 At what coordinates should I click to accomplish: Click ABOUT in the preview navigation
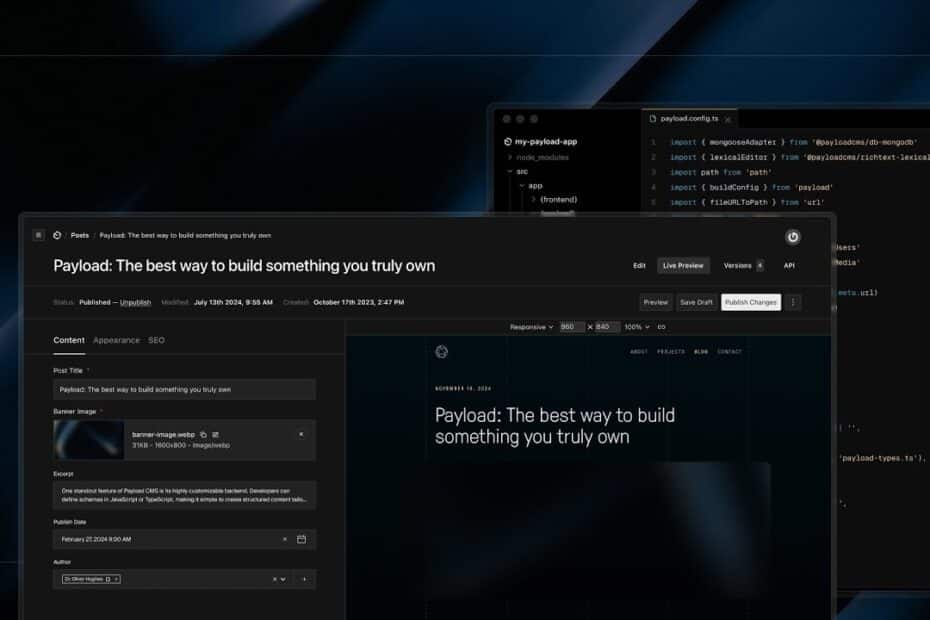[639, 352]
